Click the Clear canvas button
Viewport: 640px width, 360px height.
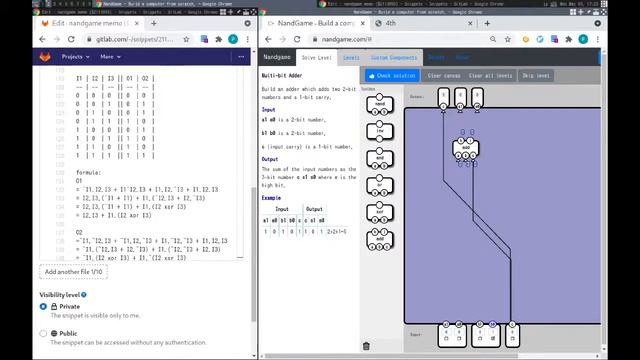[444, 76]
